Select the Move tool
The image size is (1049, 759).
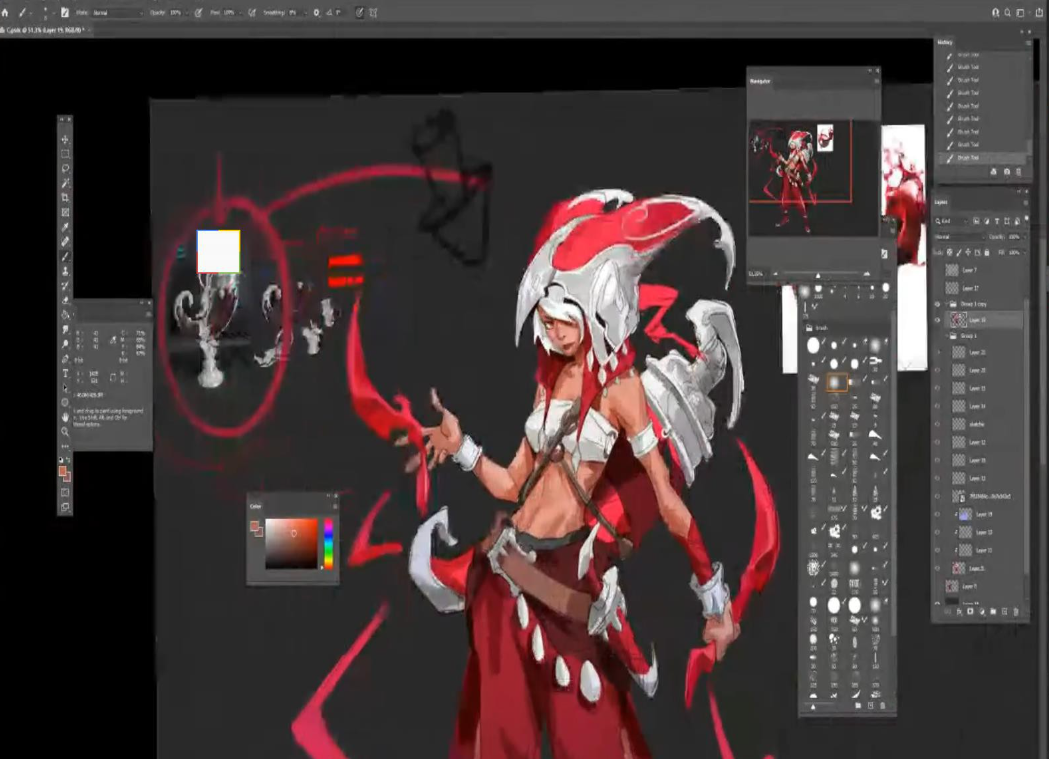(x=65, y=139)
